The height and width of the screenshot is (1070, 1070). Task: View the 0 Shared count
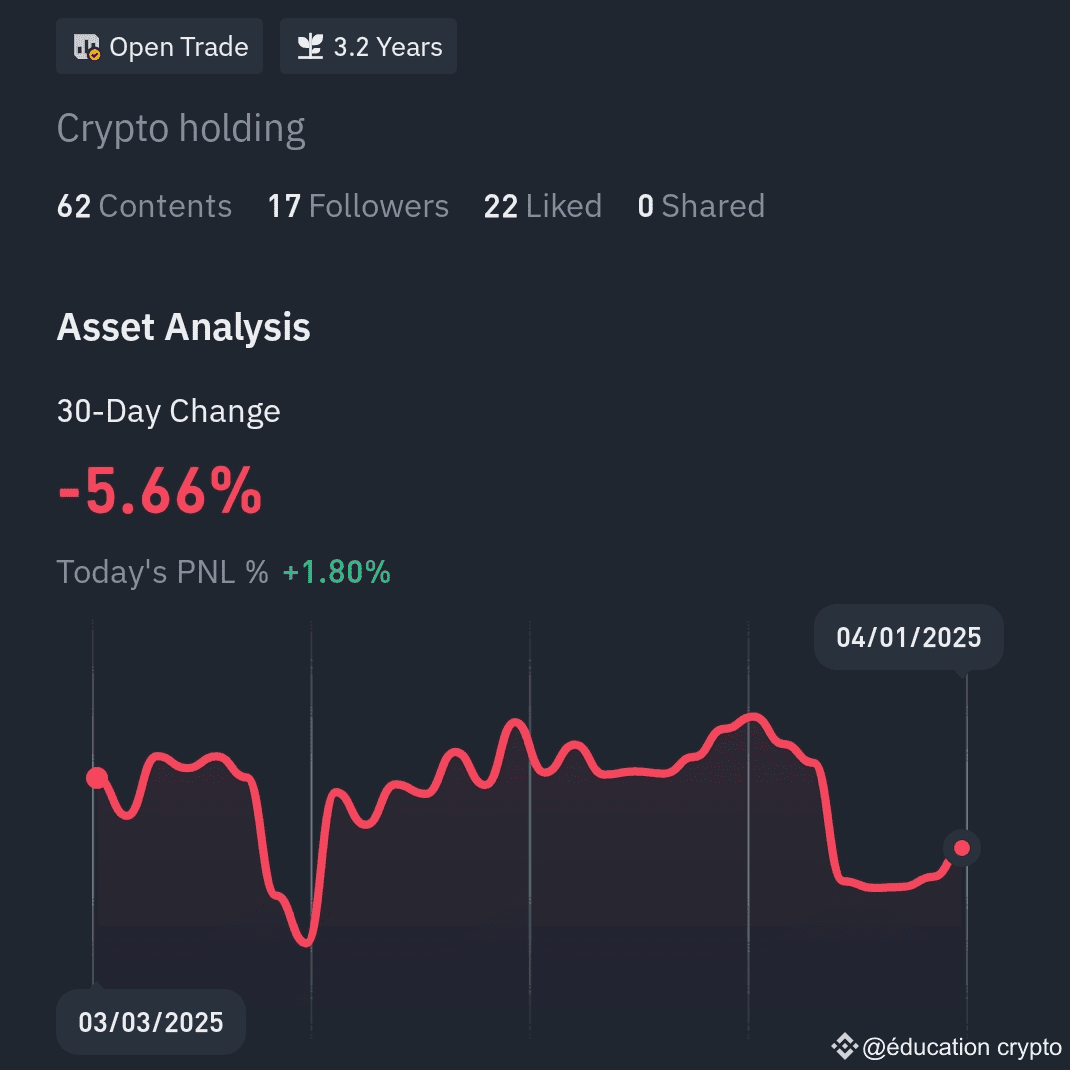[x=701, y=206]
